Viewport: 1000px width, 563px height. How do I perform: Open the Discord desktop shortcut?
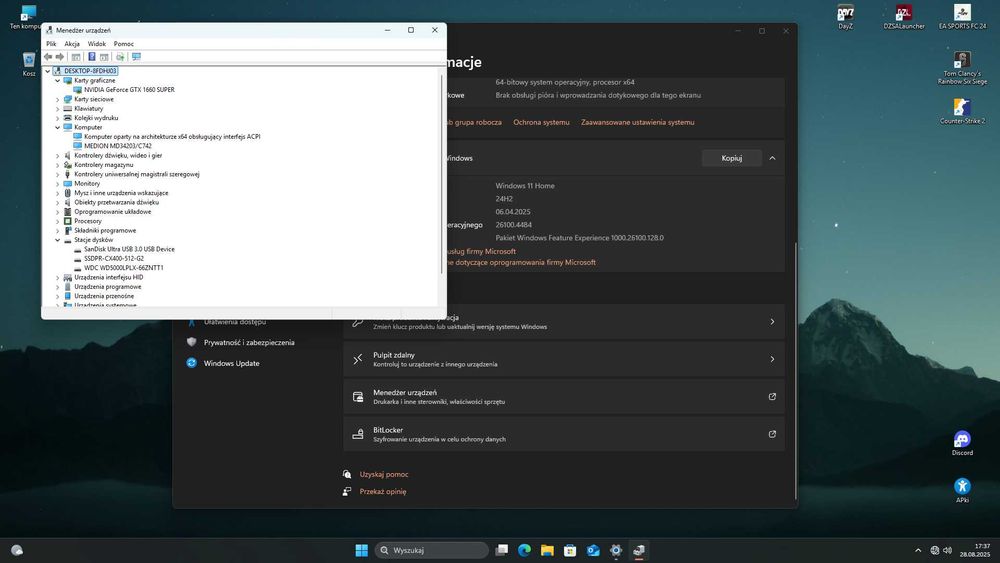[x=962, y=443]
